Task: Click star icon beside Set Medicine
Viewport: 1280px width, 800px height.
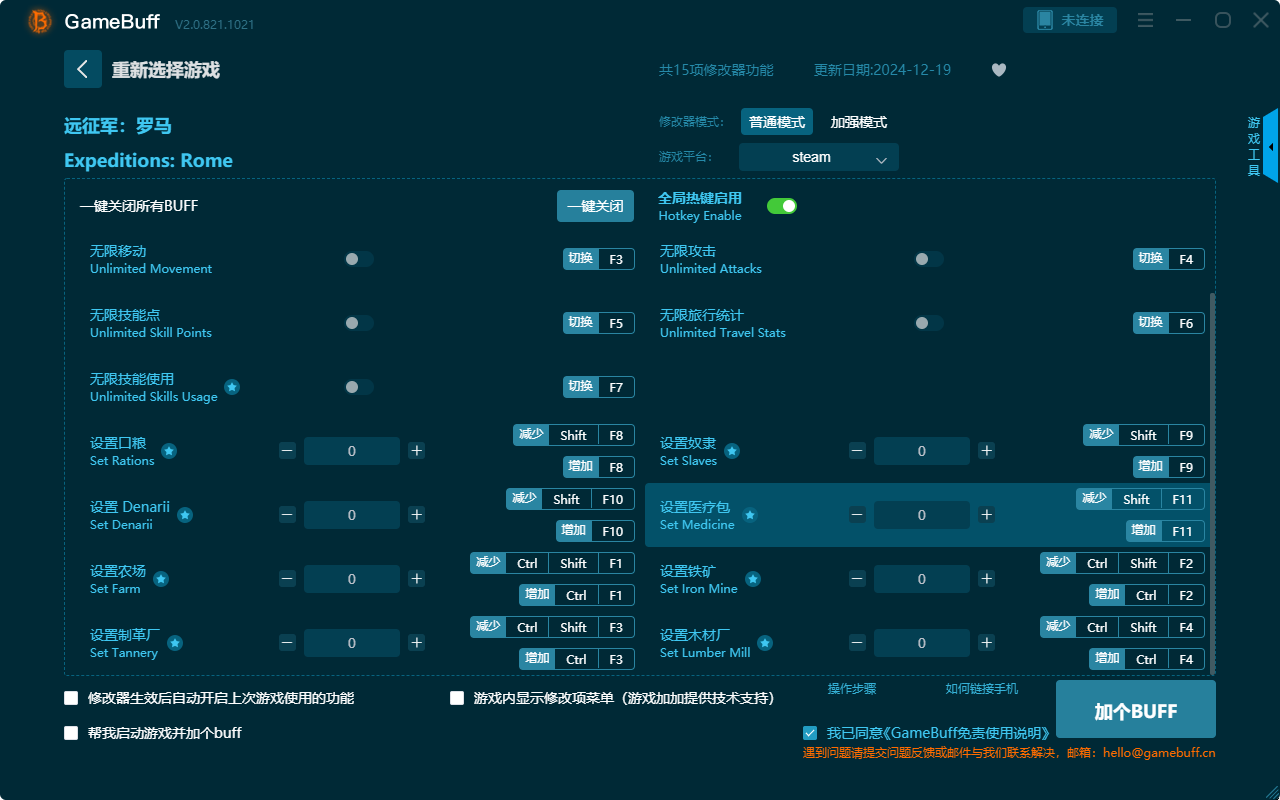Action: pyautogui.click(x=750, y=515)
